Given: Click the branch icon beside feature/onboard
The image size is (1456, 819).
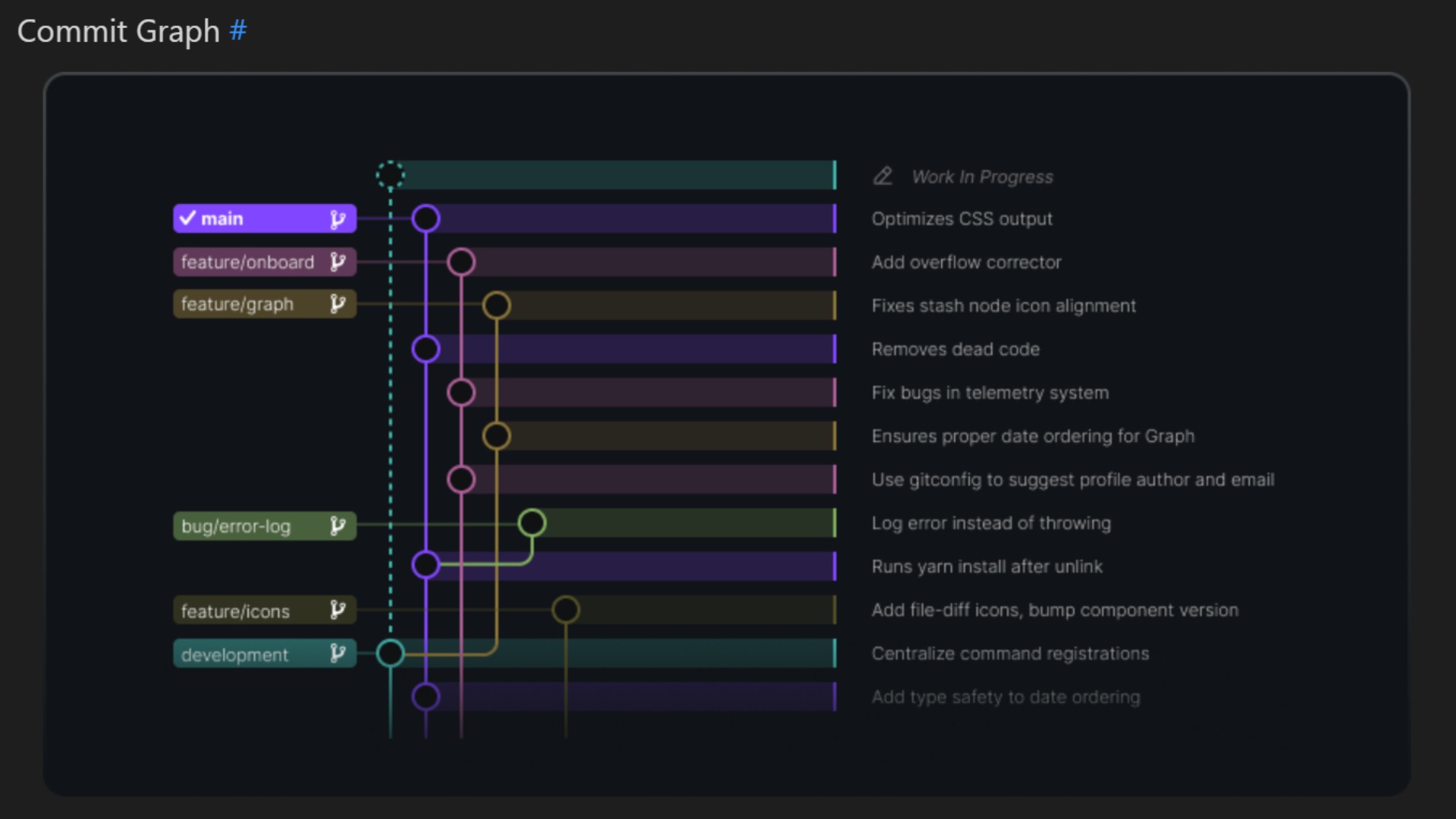Looking at the screenshot, I should pyautogui.click(x=338, y=262).
